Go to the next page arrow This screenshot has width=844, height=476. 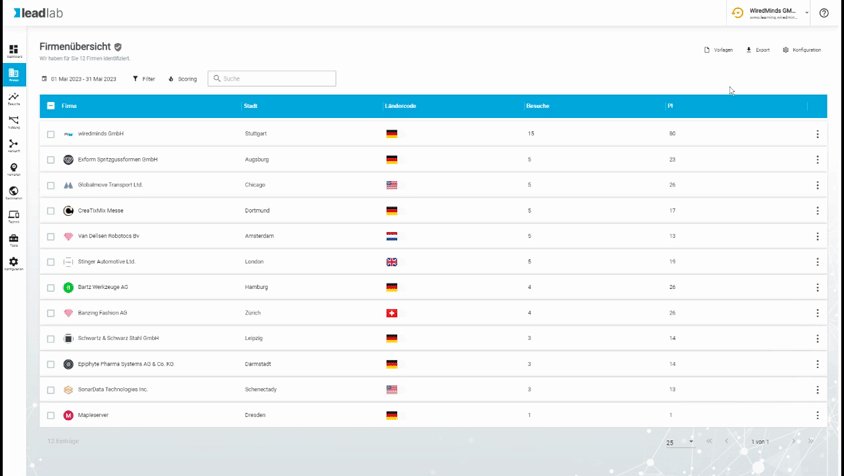click(793, 442)
